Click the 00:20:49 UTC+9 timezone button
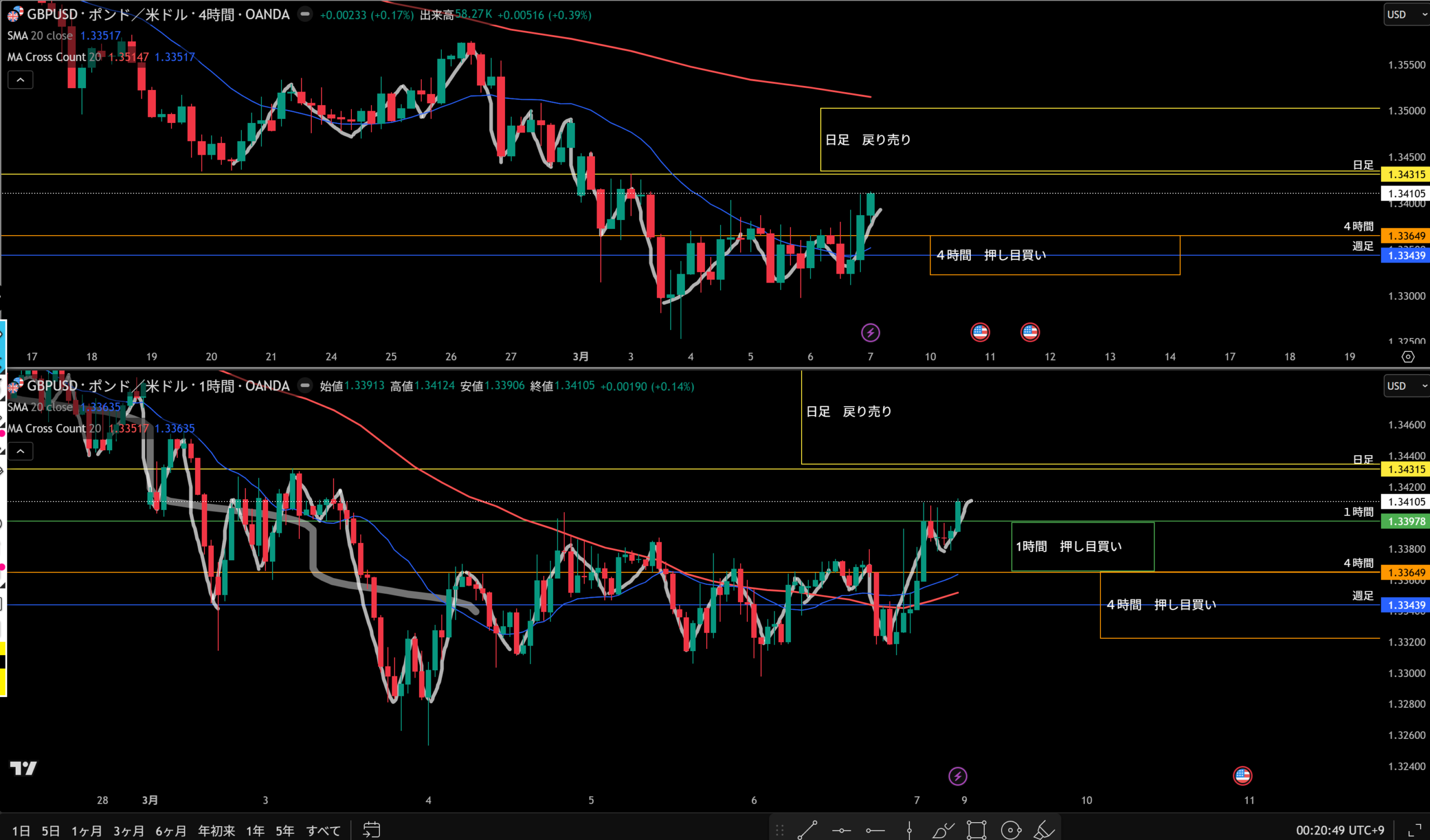The height and width of the screenshot is (840, 1430). [1340, 831]
